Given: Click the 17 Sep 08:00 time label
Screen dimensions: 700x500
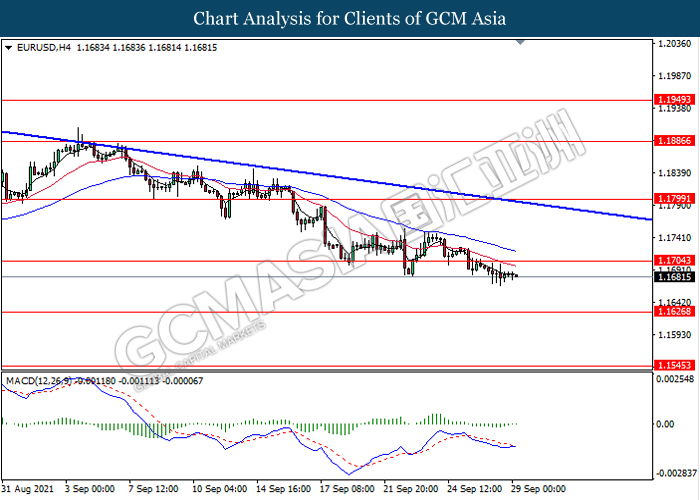Looking at the screenshot, I should [x=347, y=489].
